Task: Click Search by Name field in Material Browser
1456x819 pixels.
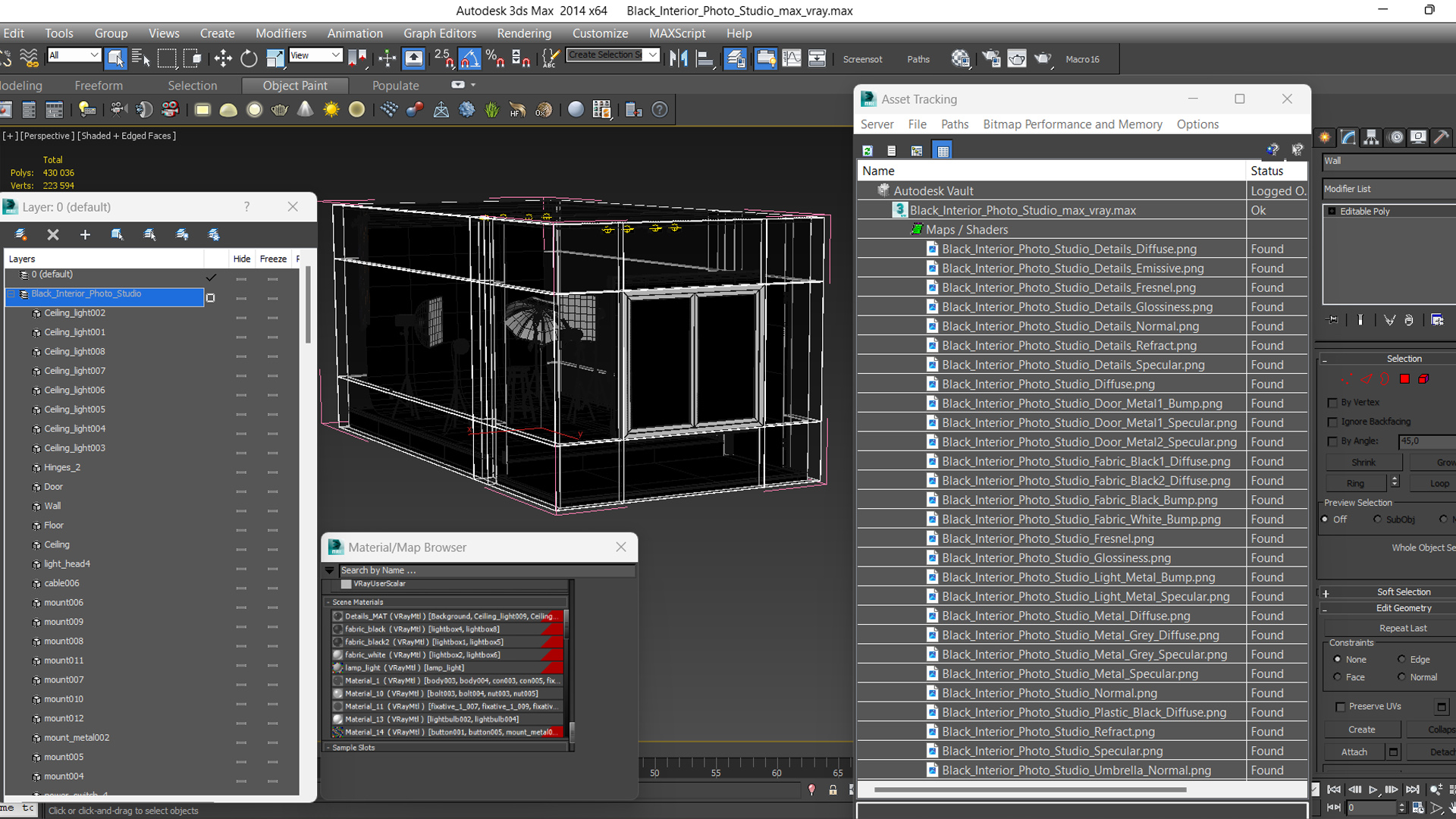Action: pyautogui.click(x=485, y=570)
